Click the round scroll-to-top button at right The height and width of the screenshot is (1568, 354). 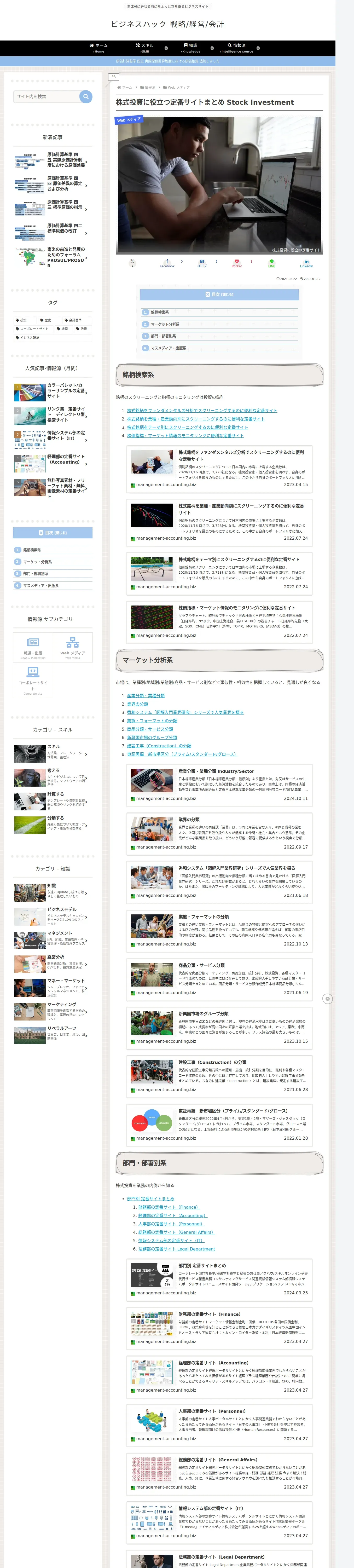point(327,999)
